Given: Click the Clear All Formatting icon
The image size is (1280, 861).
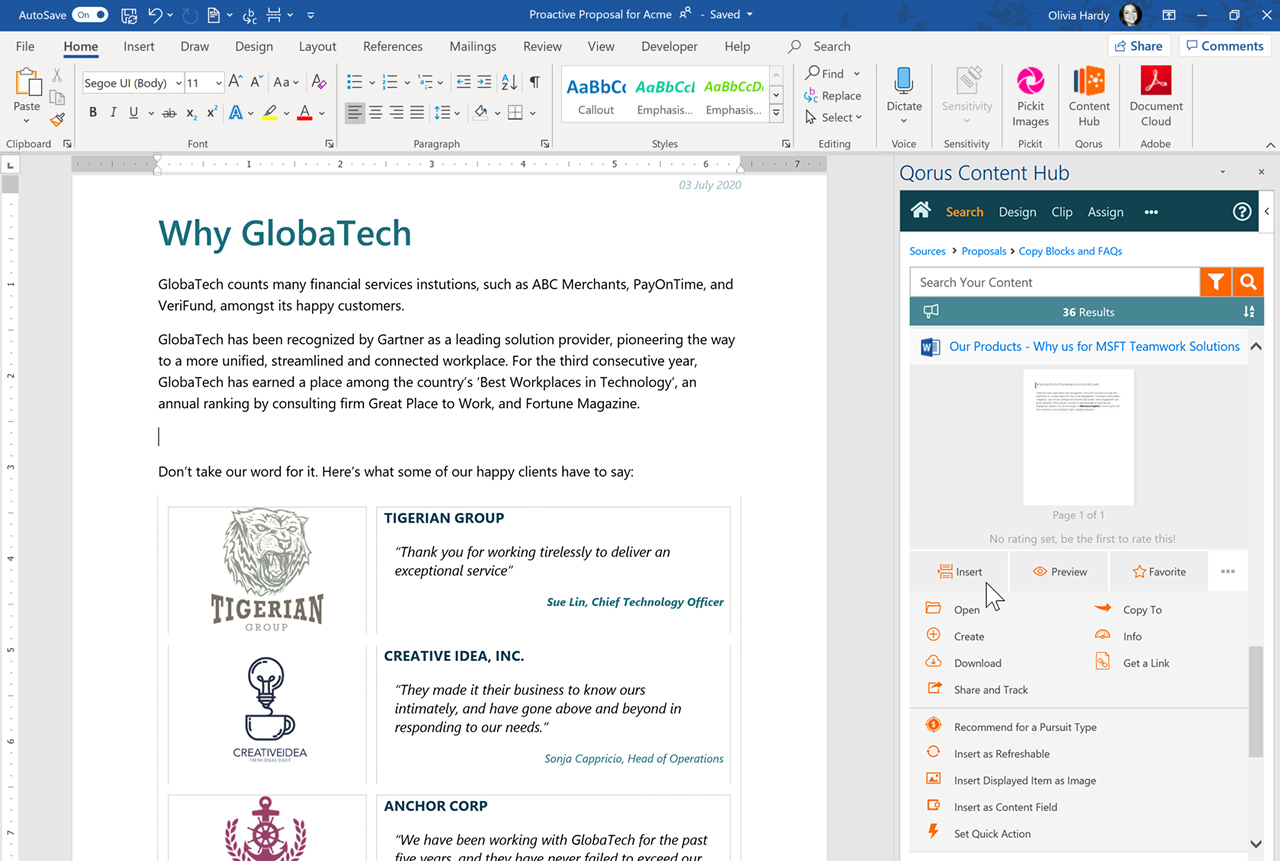Looking at the screenshot, I should pyautogui.click(x=319, y=82).
